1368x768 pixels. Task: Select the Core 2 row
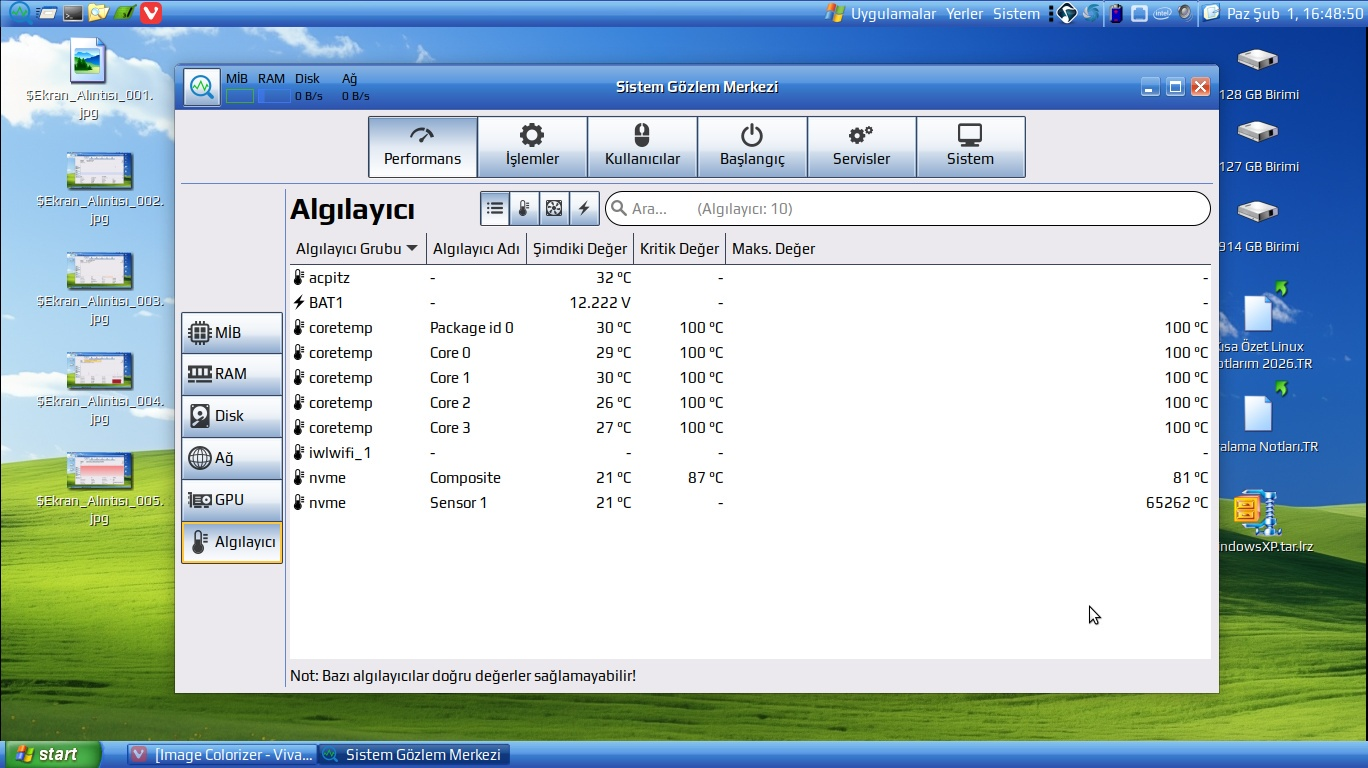tap(750, 403)
